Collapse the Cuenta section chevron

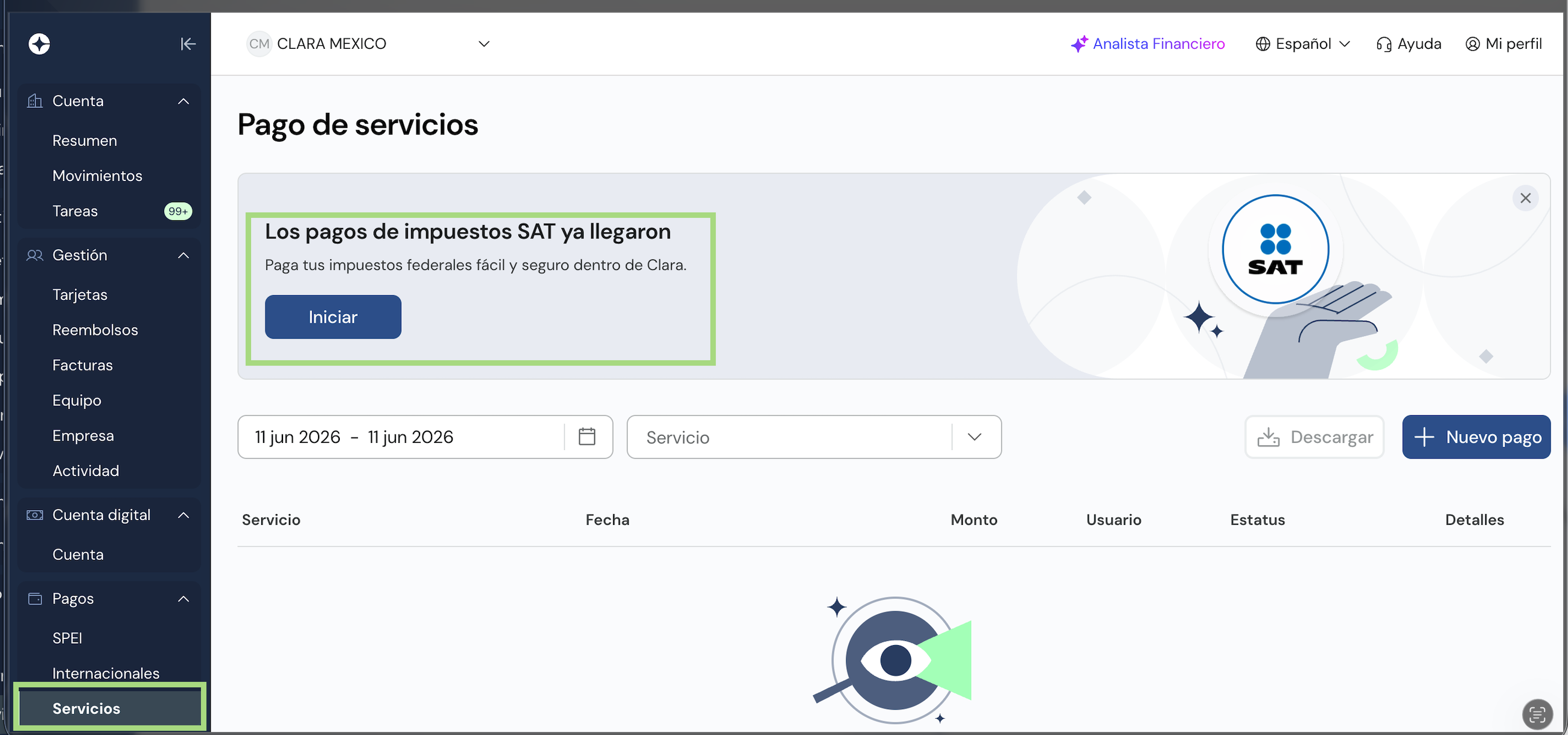pyautogui.click(x=183, y=101)
